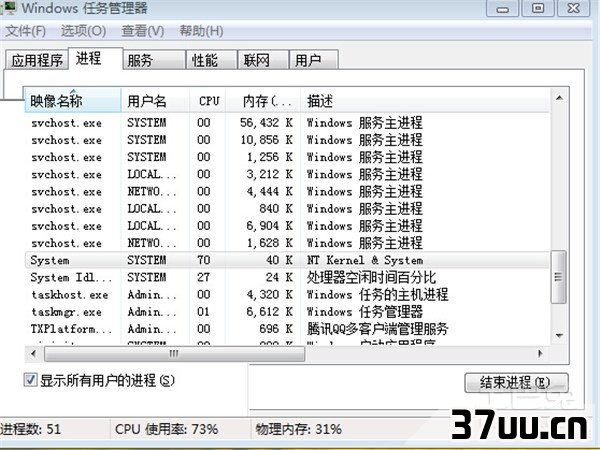Click the horizontal scrollbar thumb

[174, 354]
